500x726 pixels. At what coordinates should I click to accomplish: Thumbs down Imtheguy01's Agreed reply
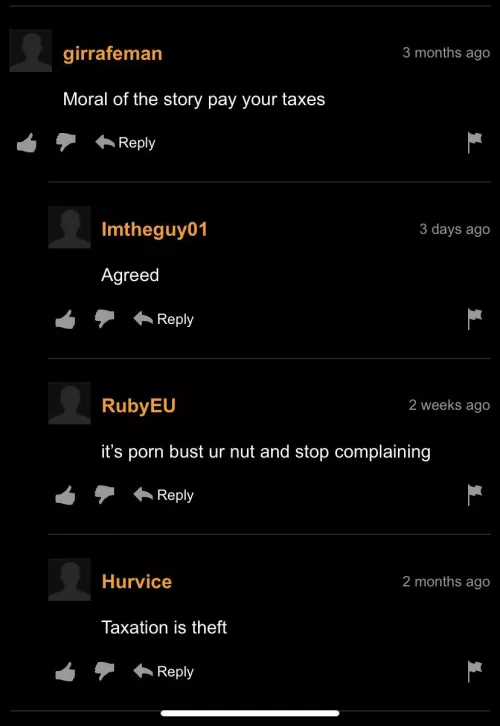tap(104, 319)
